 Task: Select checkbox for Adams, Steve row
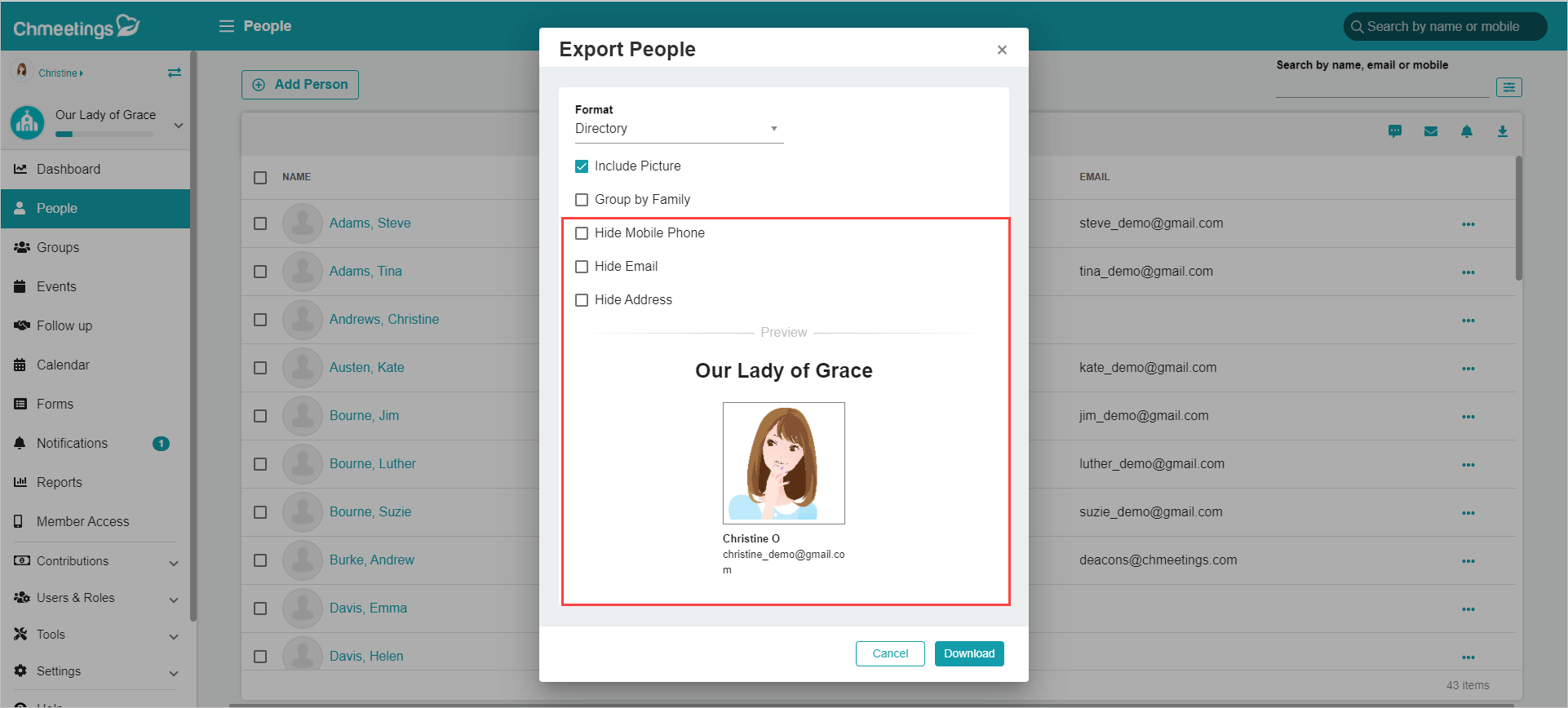click(x=260, y=223)
